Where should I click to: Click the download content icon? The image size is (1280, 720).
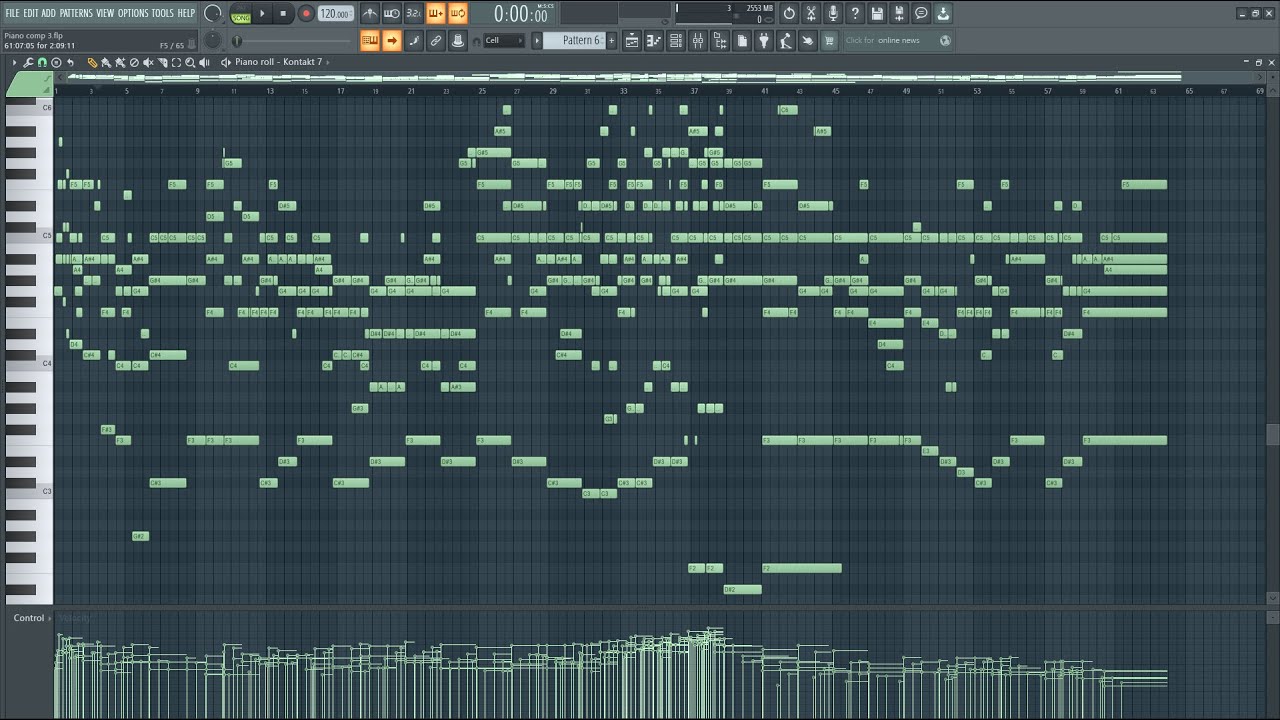click(x=943, y=13)
